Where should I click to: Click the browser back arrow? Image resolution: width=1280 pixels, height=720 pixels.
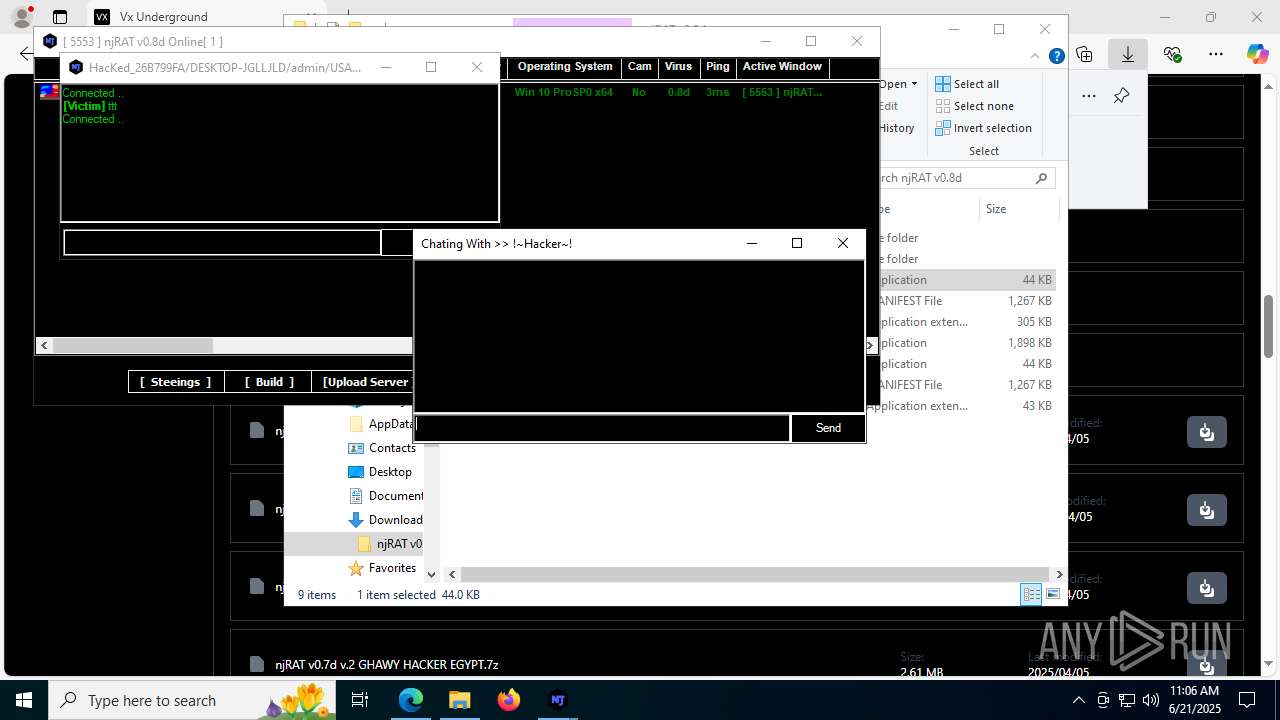(x=25, y=54)
